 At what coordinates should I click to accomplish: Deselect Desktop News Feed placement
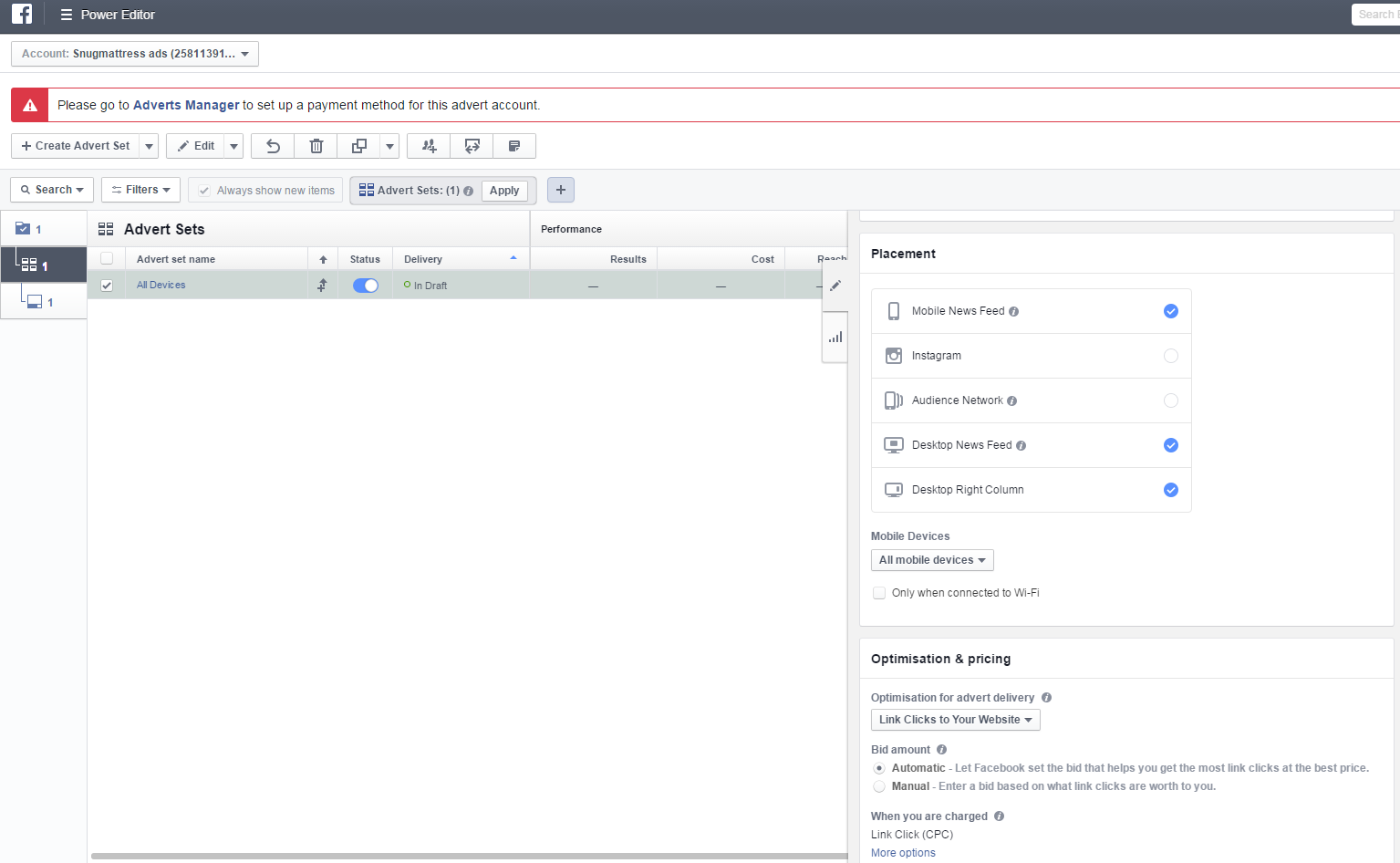1171,445
